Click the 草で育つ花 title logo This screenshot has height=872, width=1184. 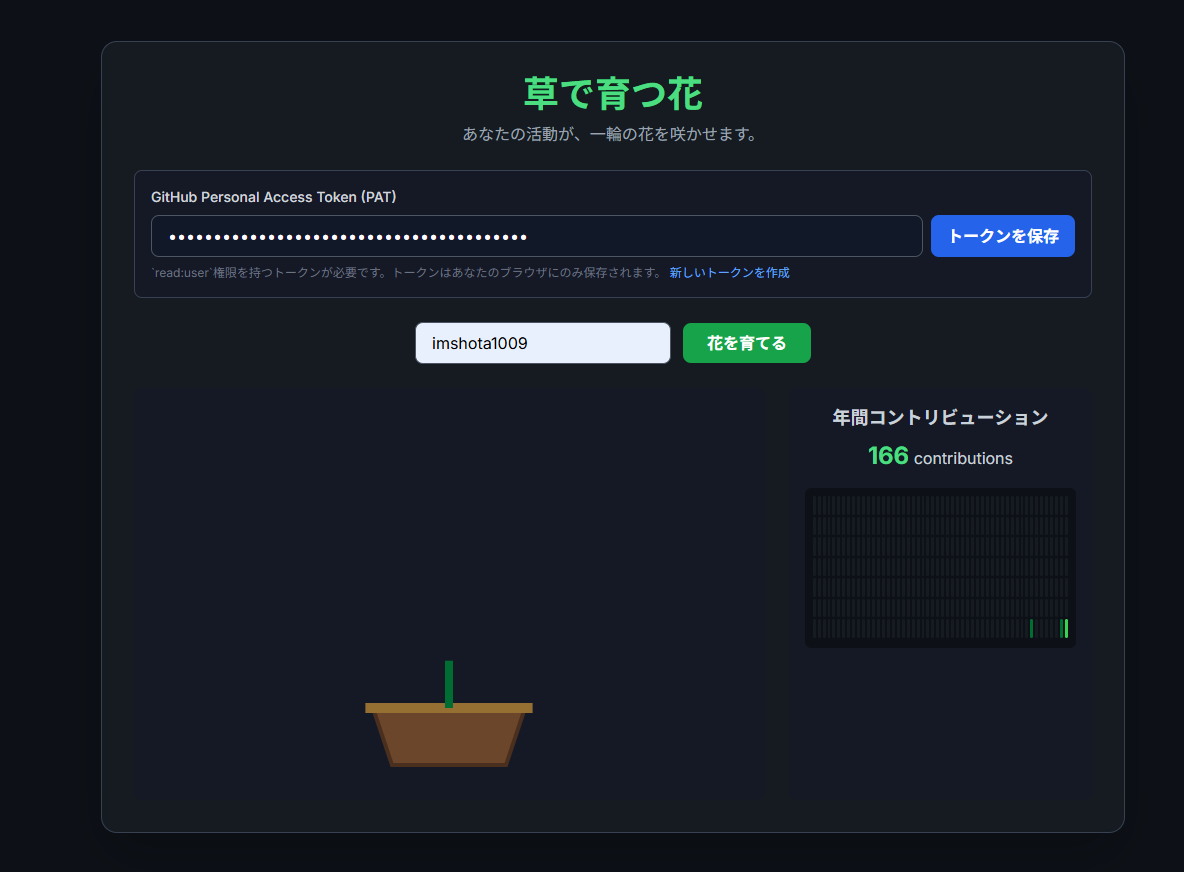point(612,94)
